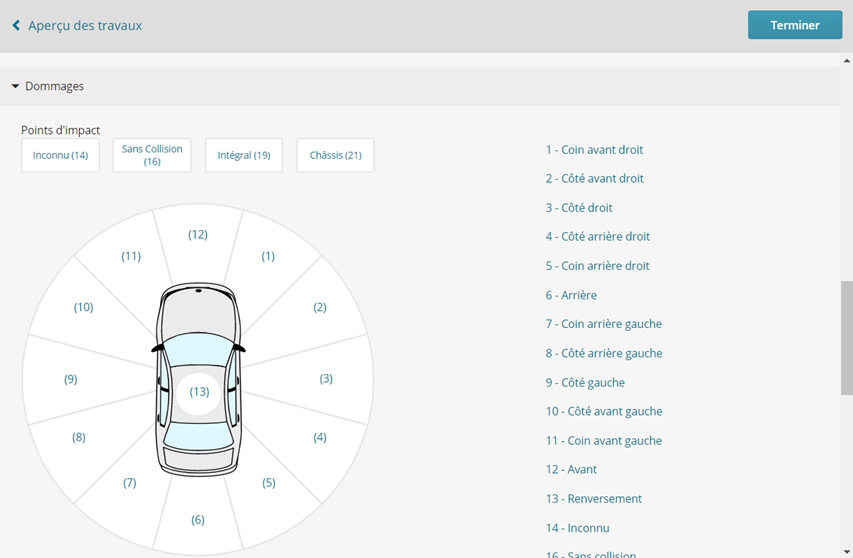Click rollover circle (13) on car roof
853x558 pixels.
[x=199, y=392]
